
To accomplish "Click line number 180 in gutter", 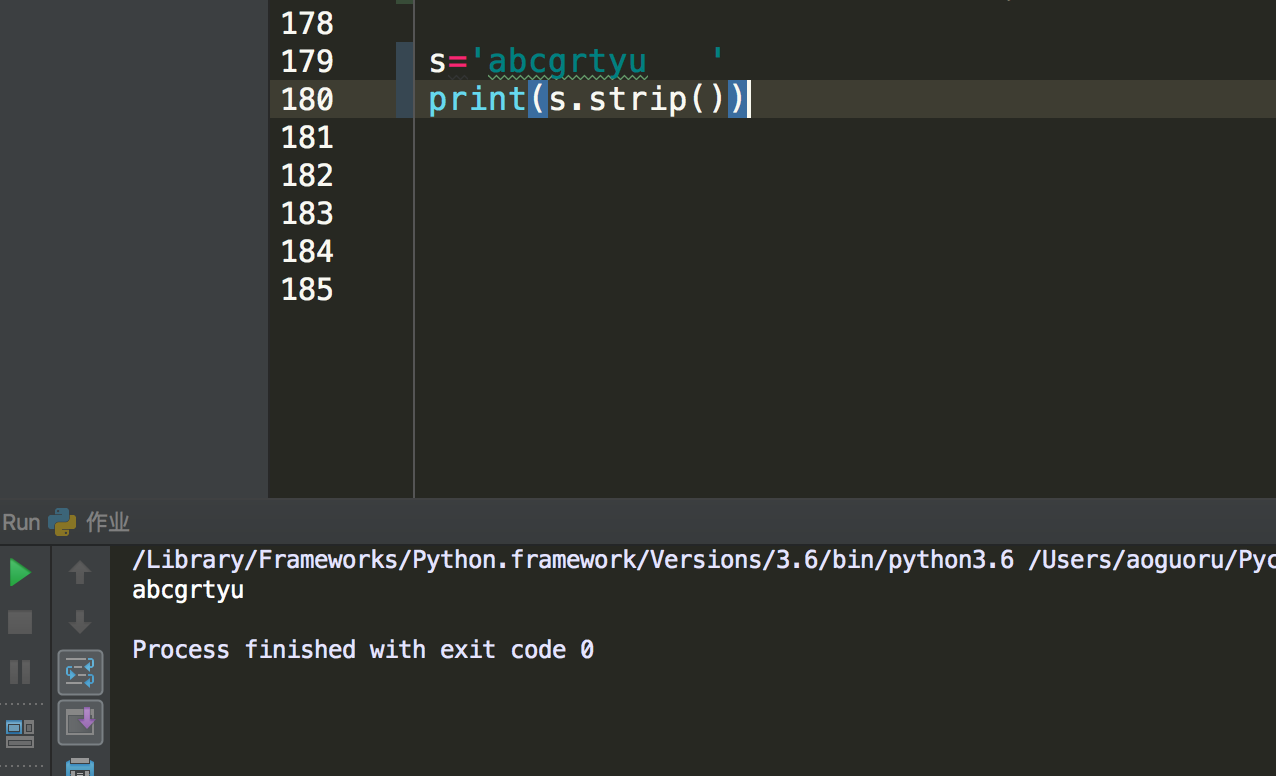I will point(307,99).
